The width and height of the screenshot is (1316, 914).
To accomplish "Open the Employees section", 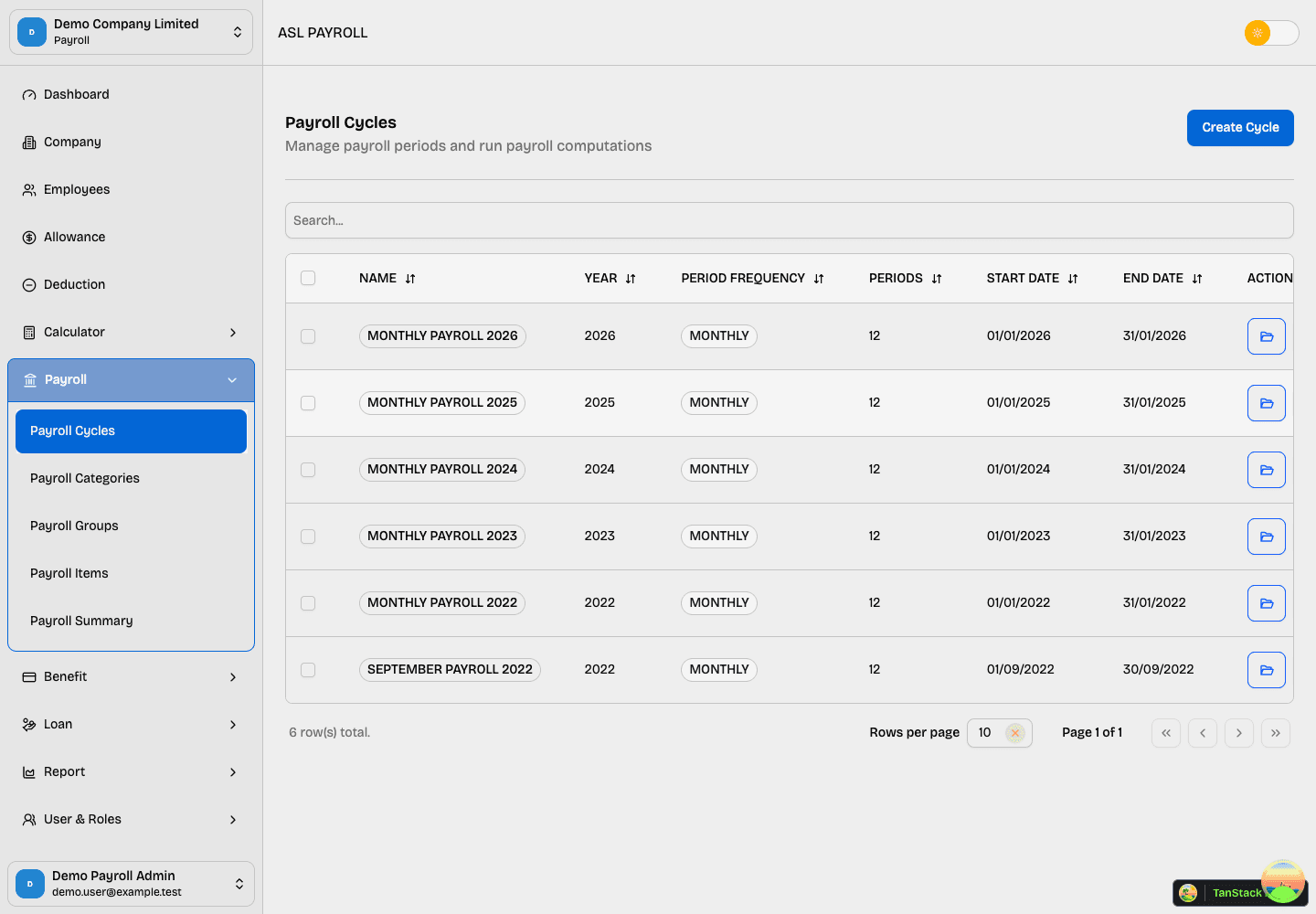I will coord(77,189).
